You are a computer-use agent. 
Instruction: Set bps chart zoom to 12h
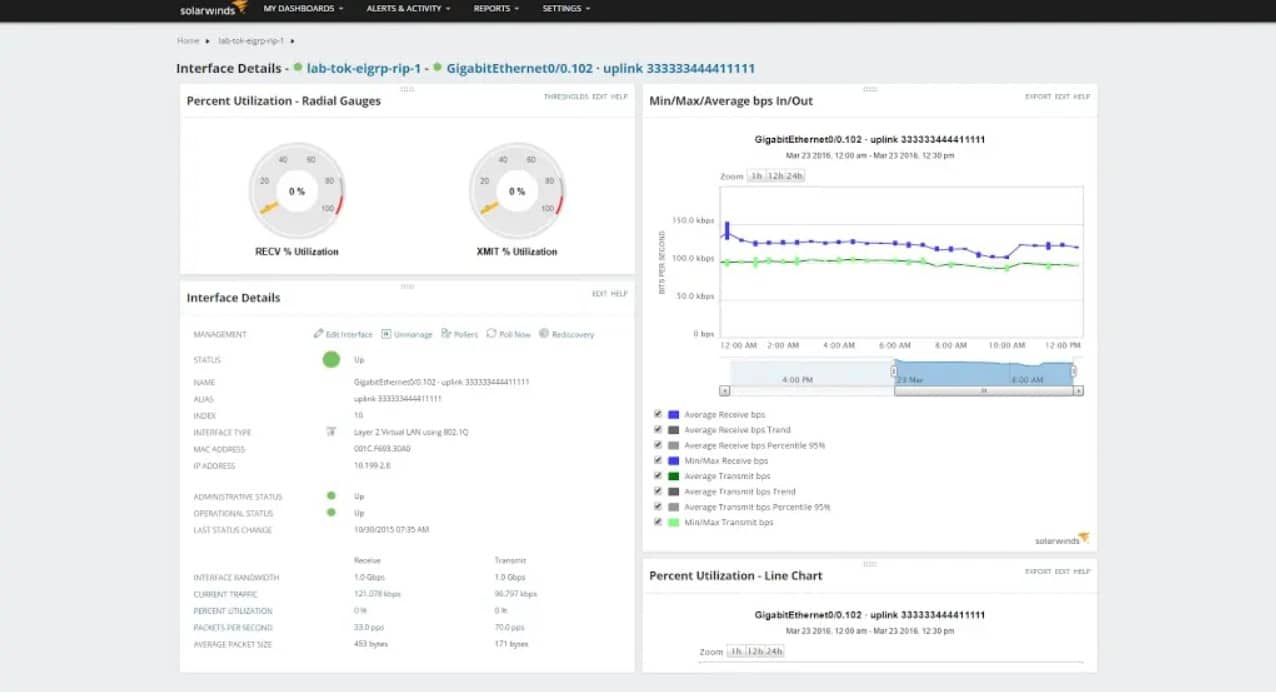(775, 176)
